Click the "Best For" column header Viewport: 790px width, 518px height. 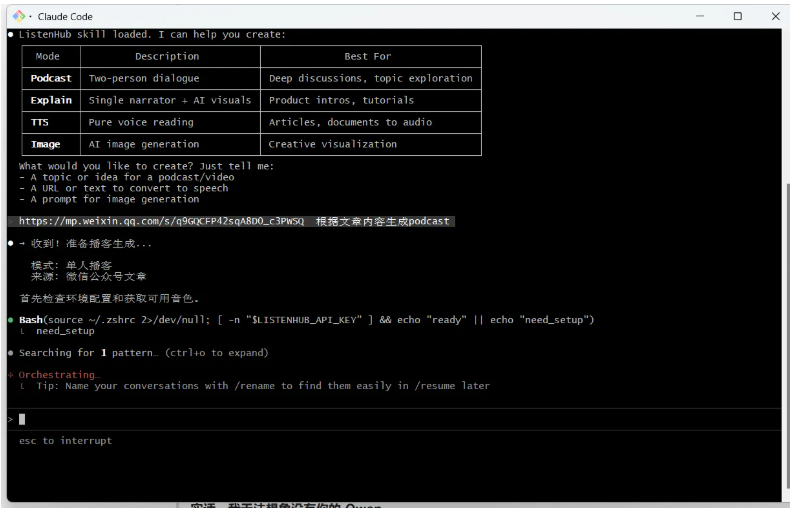367,56
